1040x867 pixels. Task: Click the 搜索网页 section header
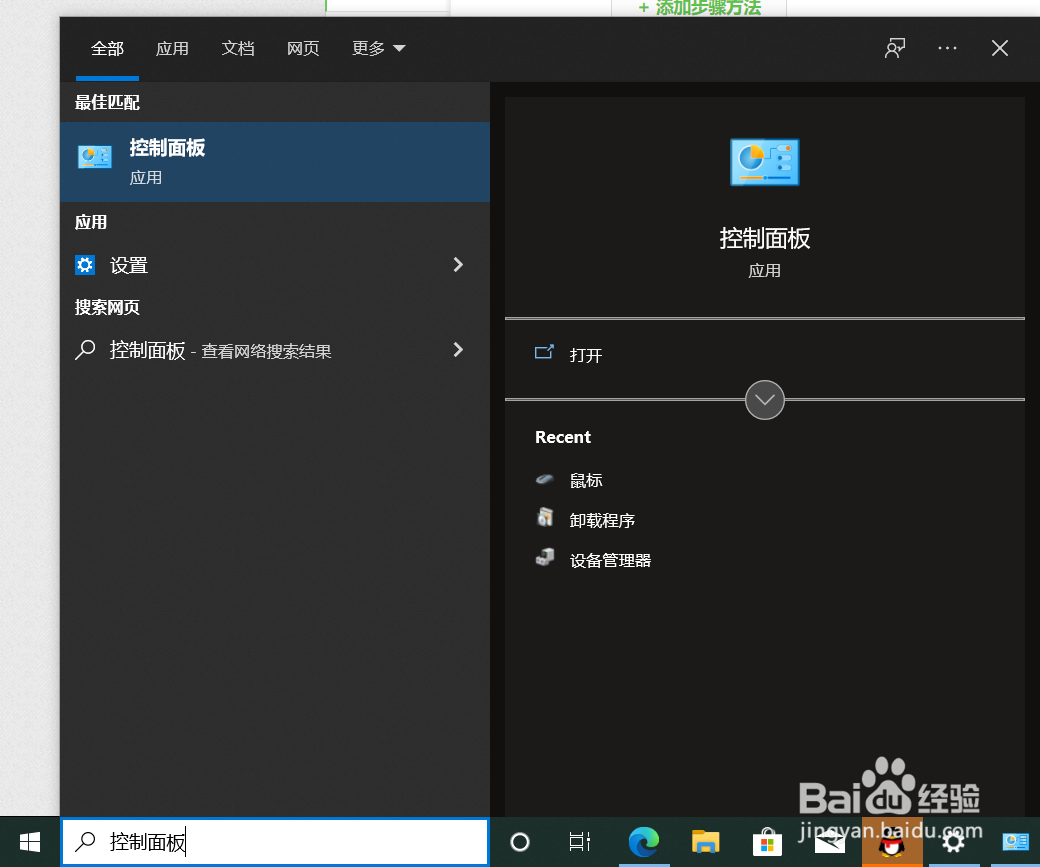[107, 307]
